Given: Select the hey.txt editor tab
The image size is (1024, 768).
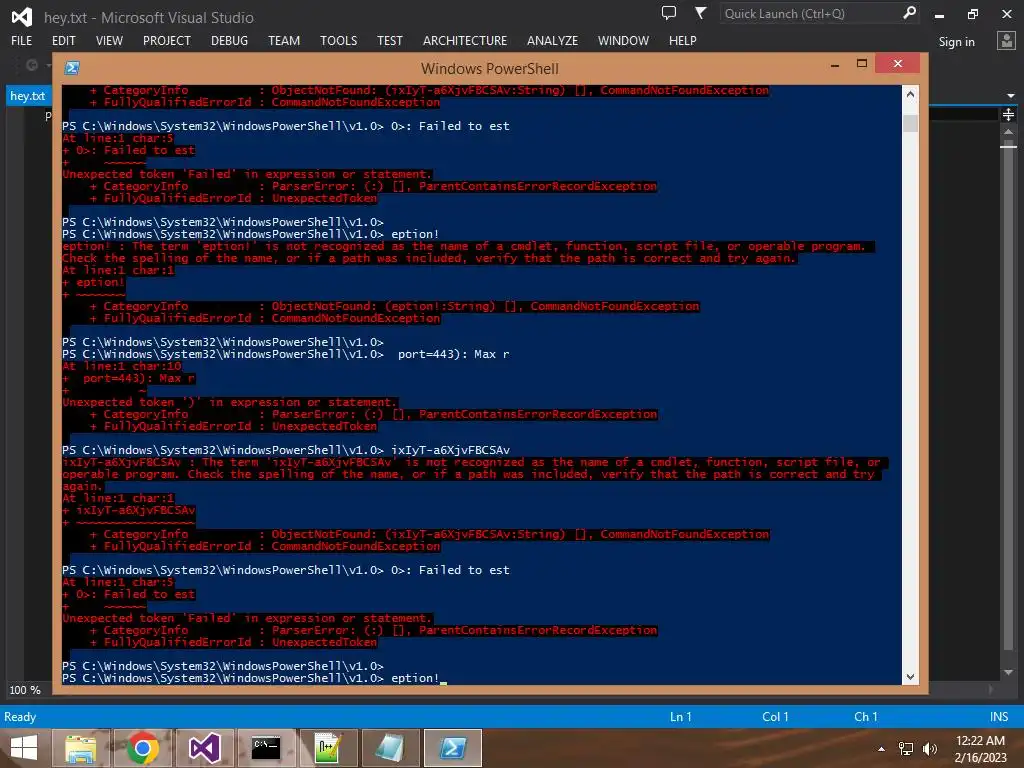Looking at the screenshot, I should pyautogui.click(x=27, y=96).
